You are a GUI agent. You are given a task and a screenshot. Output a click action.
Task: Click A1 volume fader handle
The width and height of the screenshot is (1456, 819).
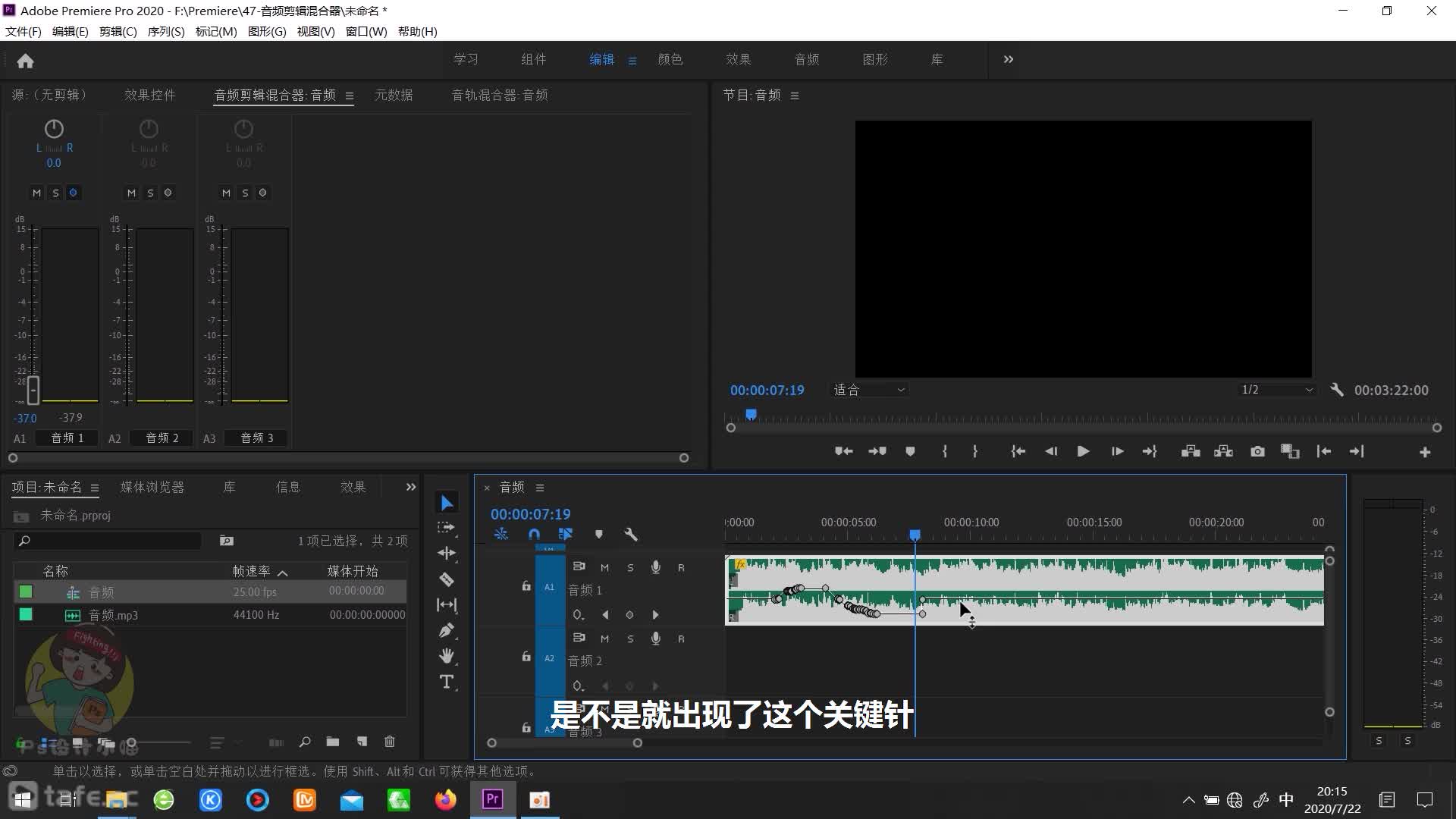pos(33,390)
